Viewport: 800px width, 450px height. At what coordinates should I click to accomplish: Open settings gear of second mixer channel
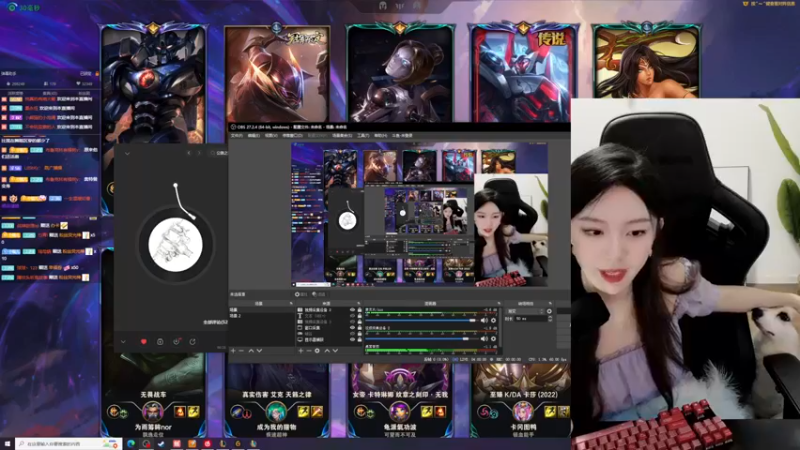[x=493, y=339]
